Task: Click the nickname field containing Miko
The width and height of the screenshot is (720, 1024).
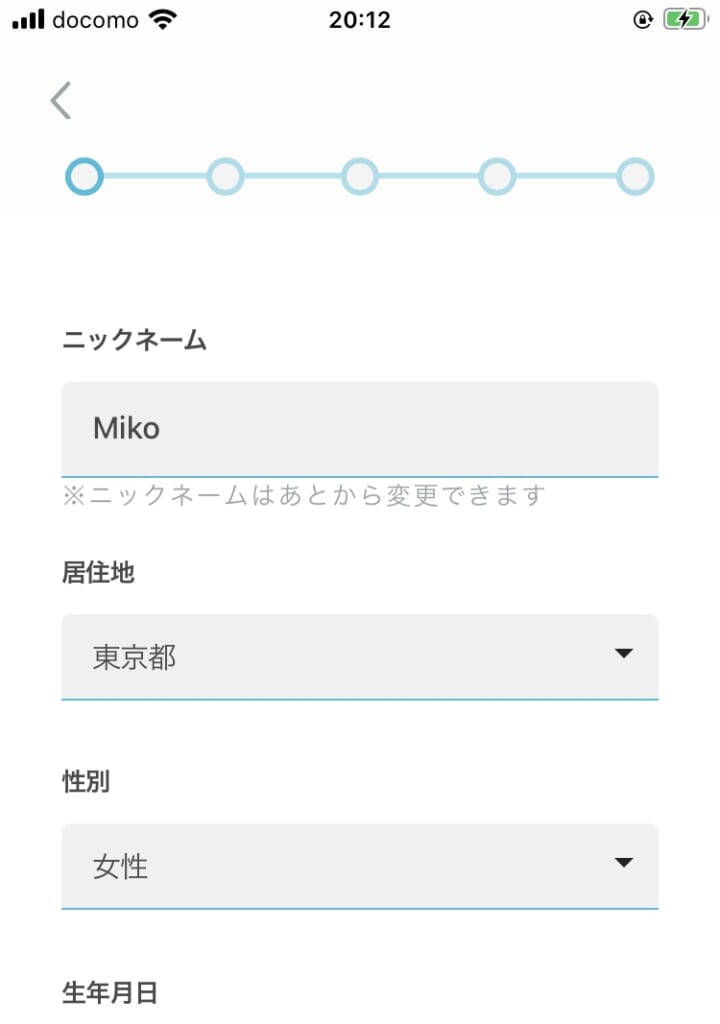Action: (360, 429)
